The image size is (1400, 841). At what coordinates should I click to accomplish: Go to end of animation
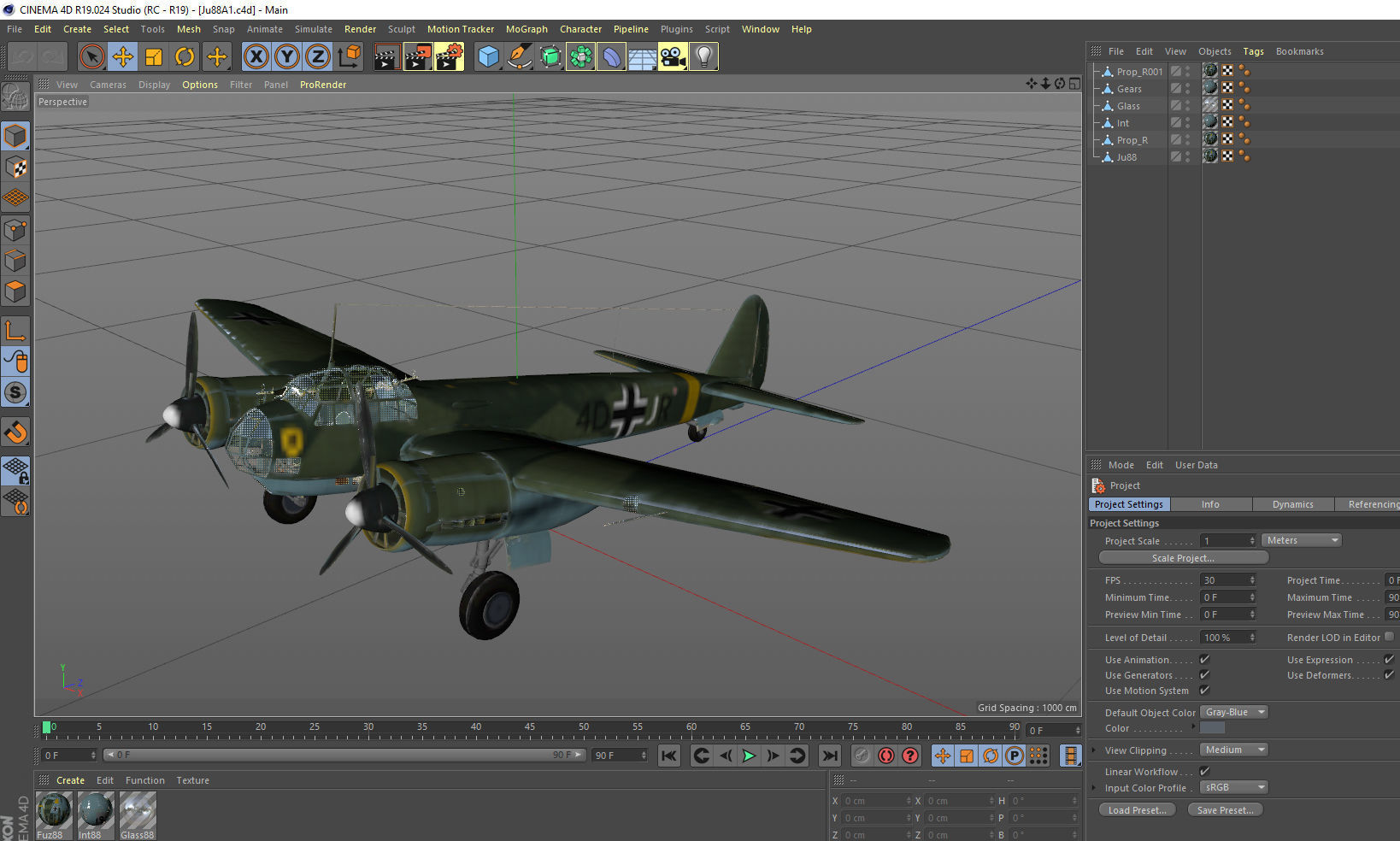coord(829,756)
